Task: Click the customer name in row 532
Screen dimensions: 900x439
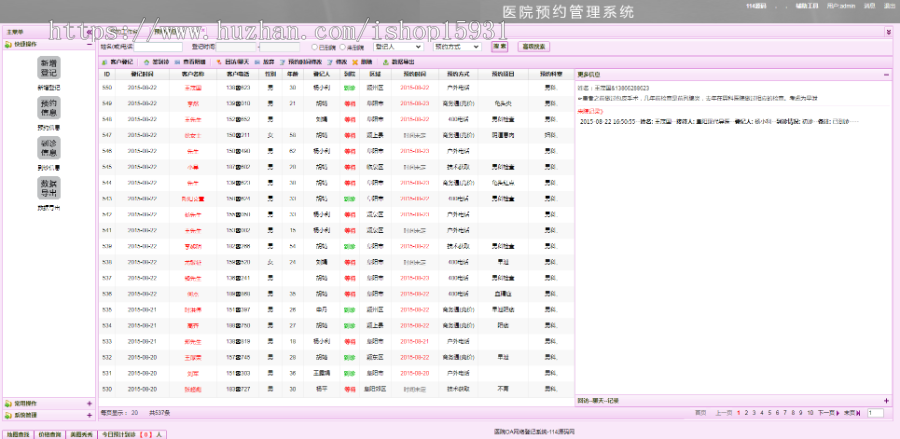Action: pyautogui.click(x=193, y=358)
